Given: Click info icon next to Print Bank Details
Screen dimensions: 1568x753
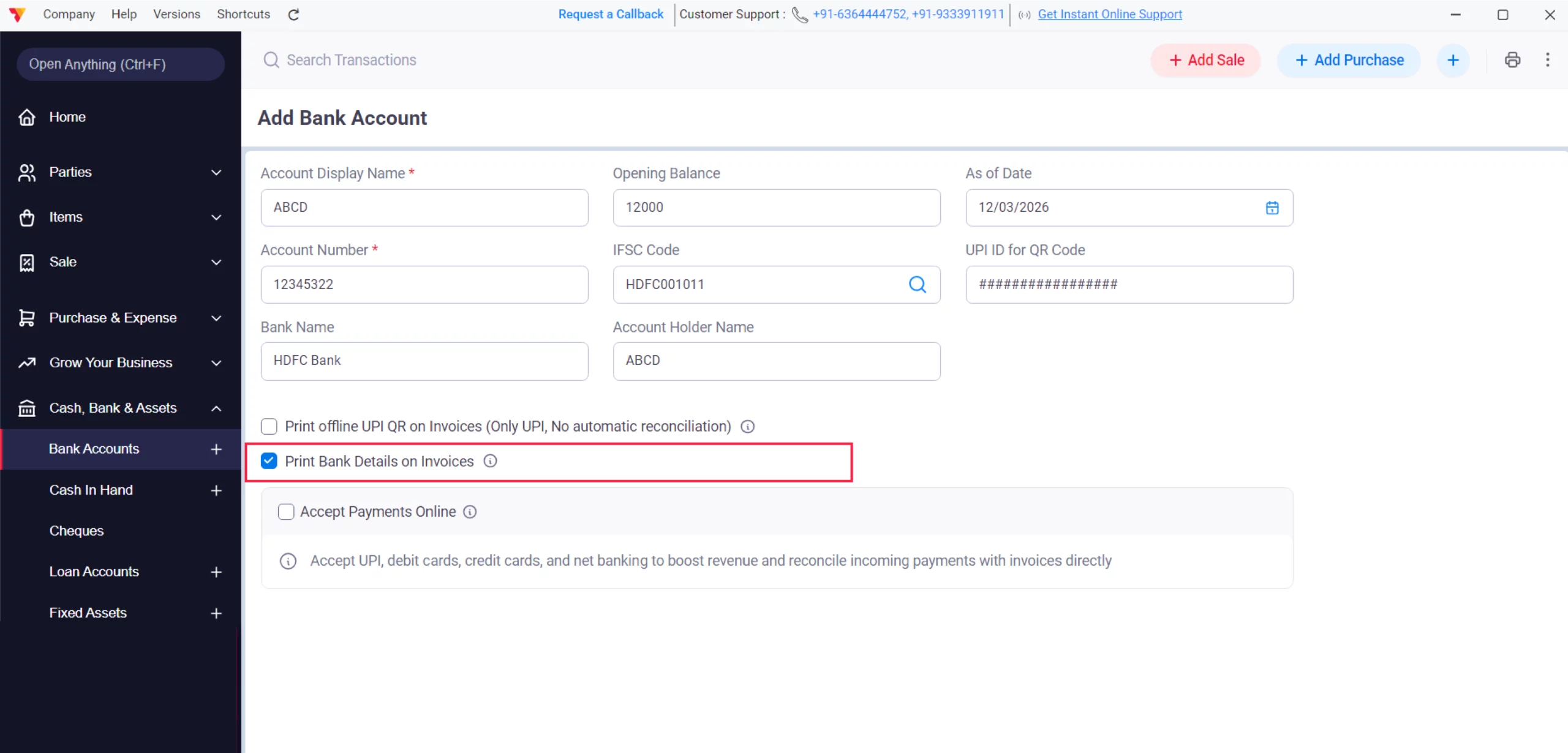Looking at the screenshot, I should coord(490,461).
